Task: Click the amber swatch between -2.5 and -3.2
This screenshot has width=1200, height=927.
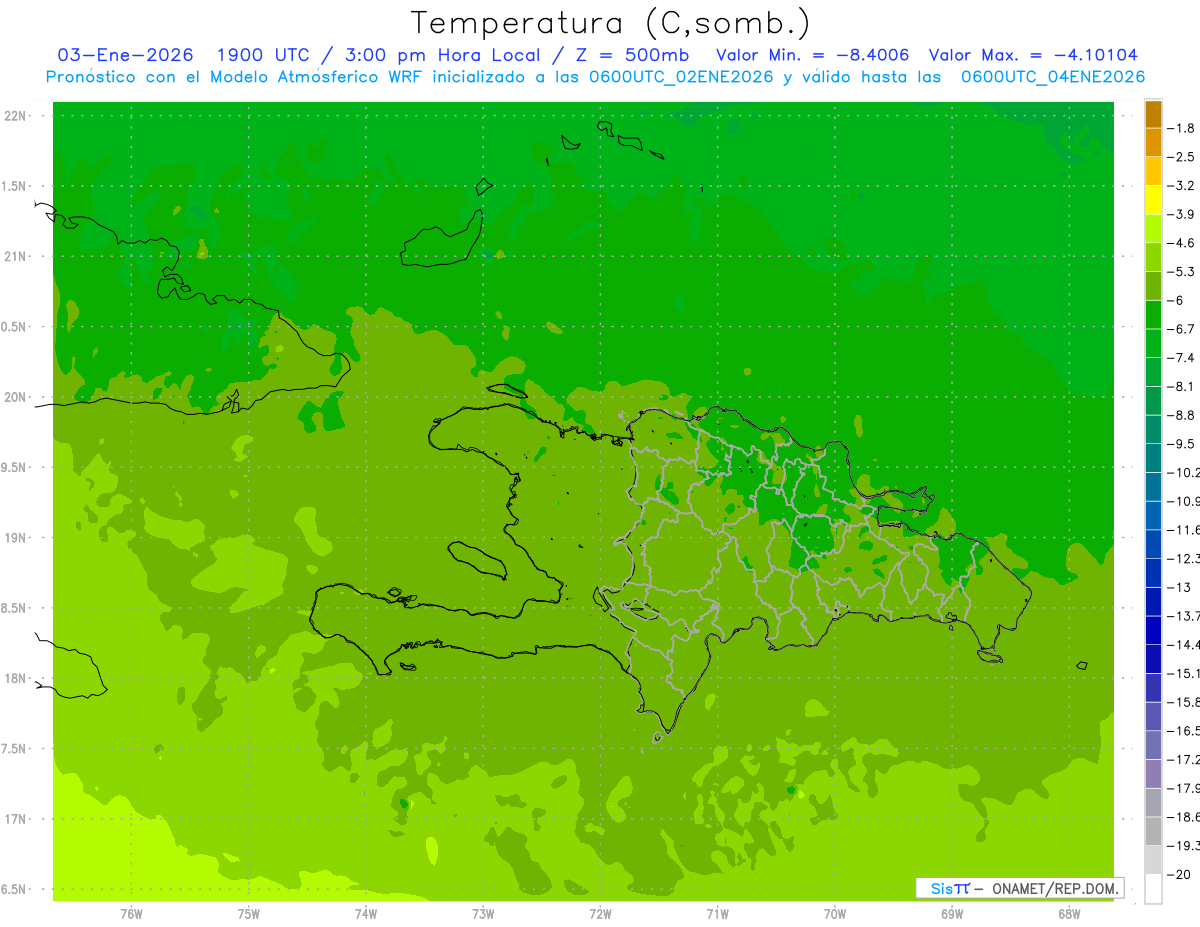Action: pos(1153,172)
